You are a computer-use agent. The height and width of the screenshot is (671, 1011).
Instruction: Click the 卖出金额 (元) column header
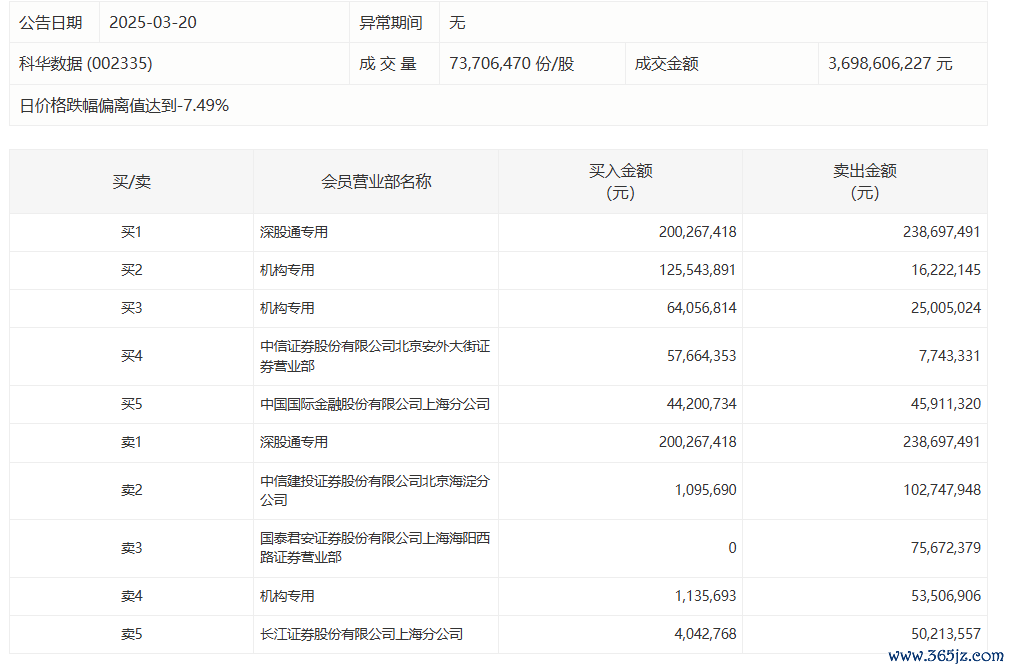click(x=864, y=182)
